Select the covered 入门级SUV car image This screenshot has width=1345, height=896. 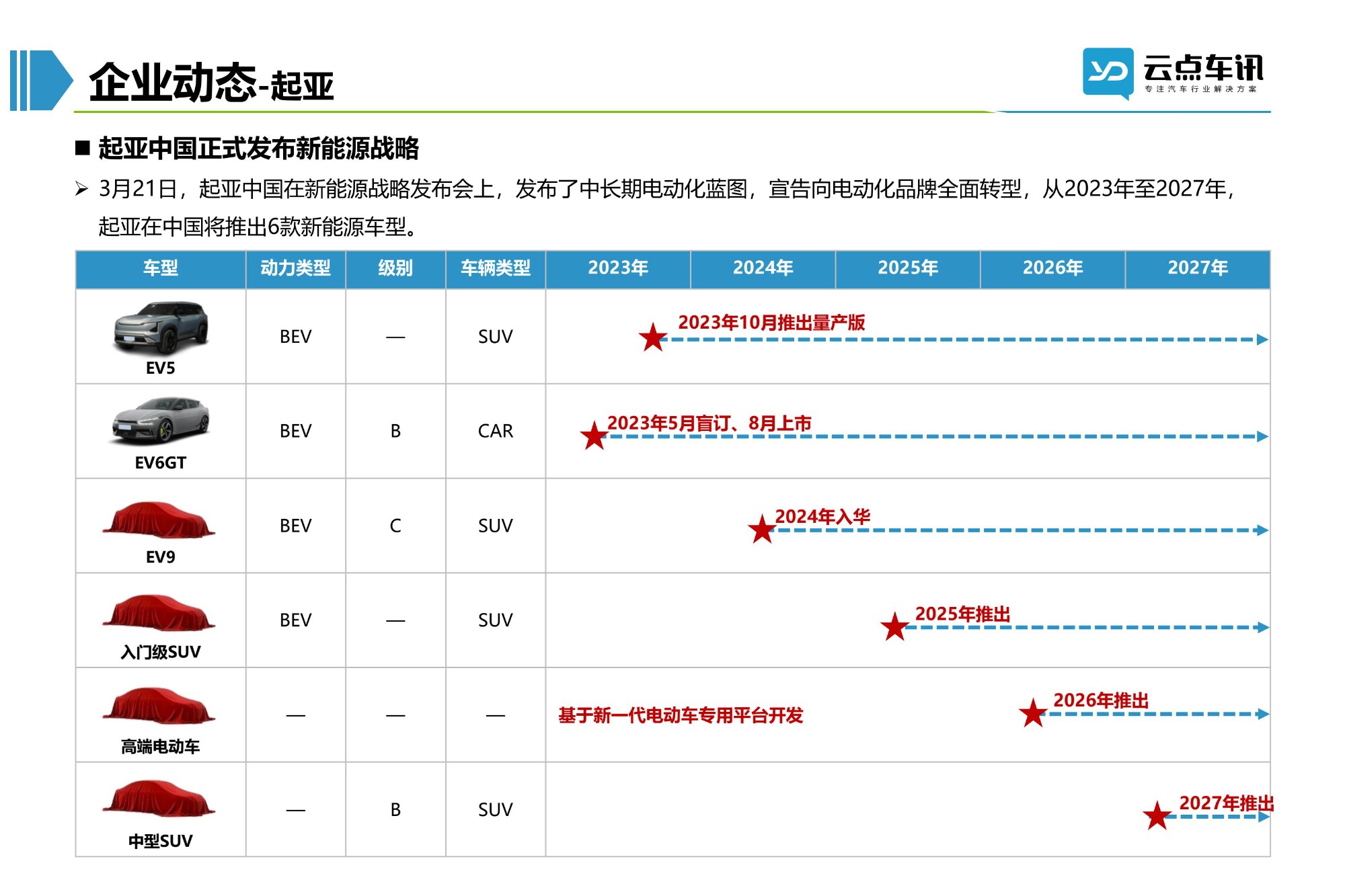[159, 612]
